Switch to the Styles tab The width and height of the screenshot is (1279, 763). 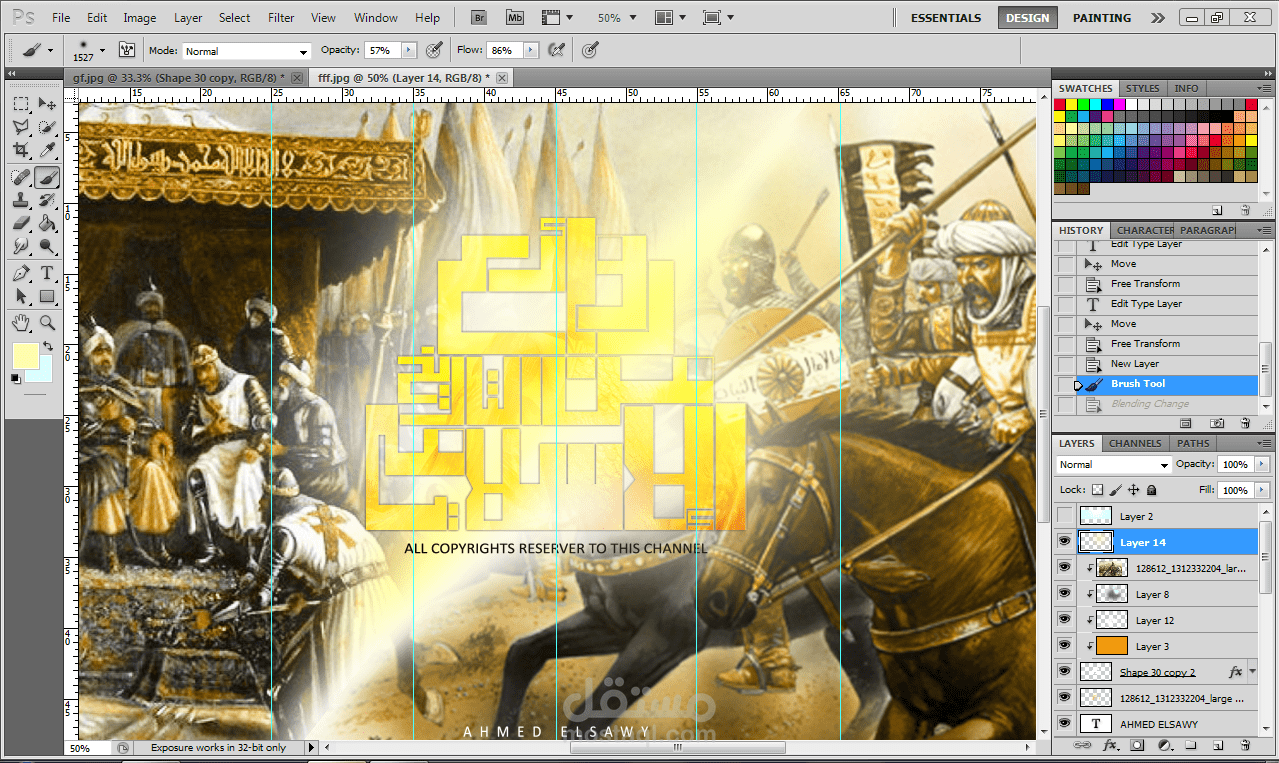(x=1143, y=88)
